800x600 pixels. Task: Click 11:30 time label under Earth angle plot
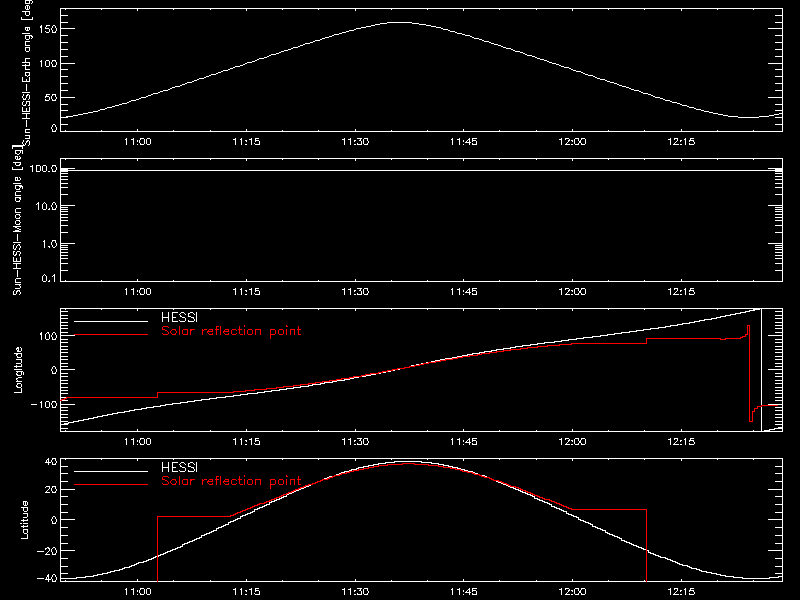click(x=355, y=142)
